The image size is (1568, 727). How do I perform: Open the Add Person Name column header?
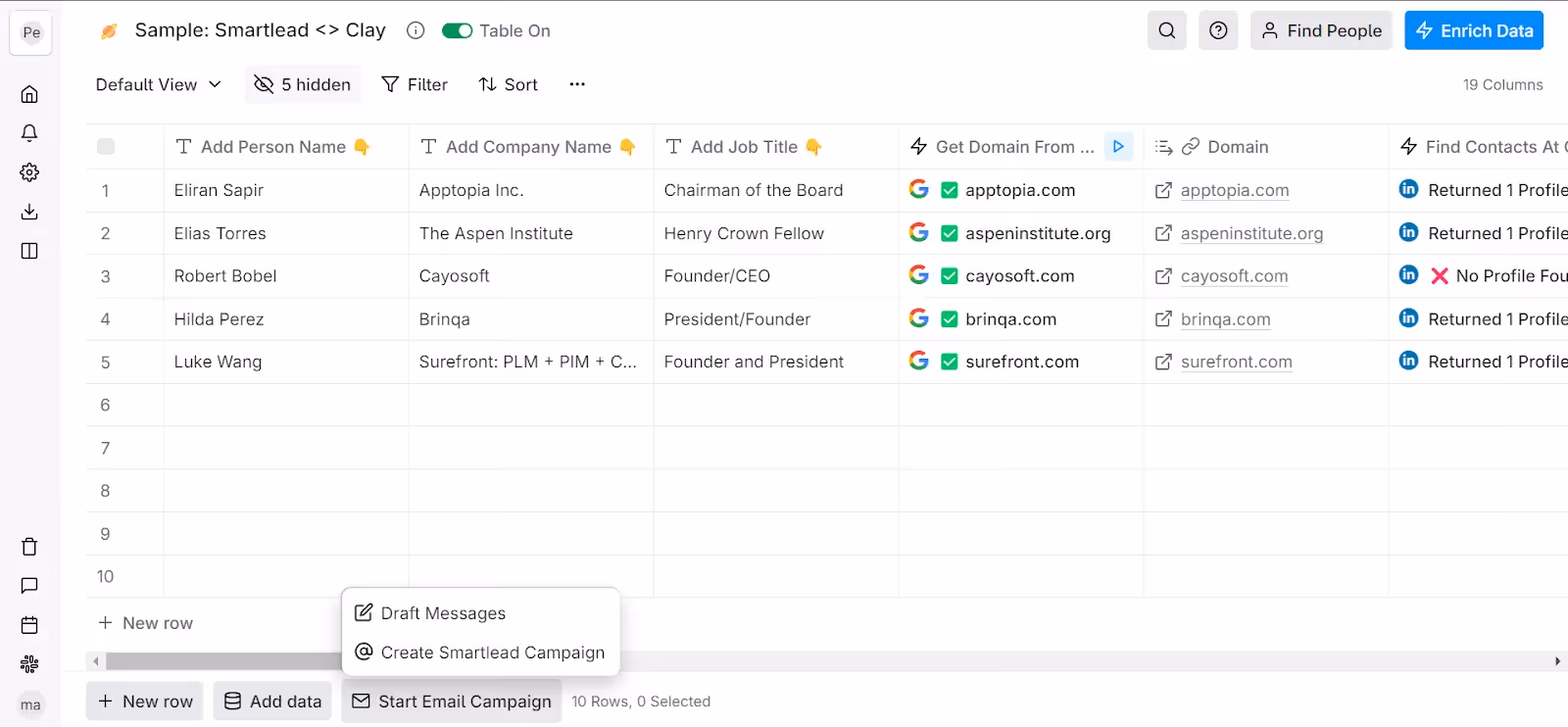coord(286,147)
